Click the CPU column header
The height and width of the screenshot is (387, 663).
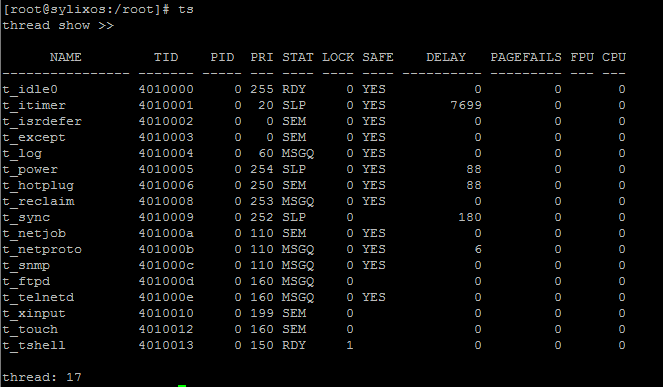point(614,57)
